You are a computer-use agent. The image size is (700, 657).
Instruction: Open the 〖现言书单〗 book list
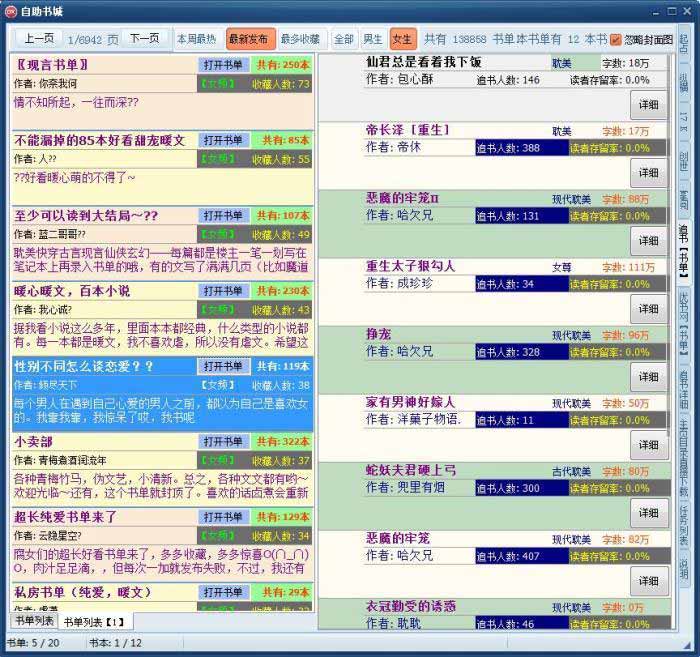222,65
